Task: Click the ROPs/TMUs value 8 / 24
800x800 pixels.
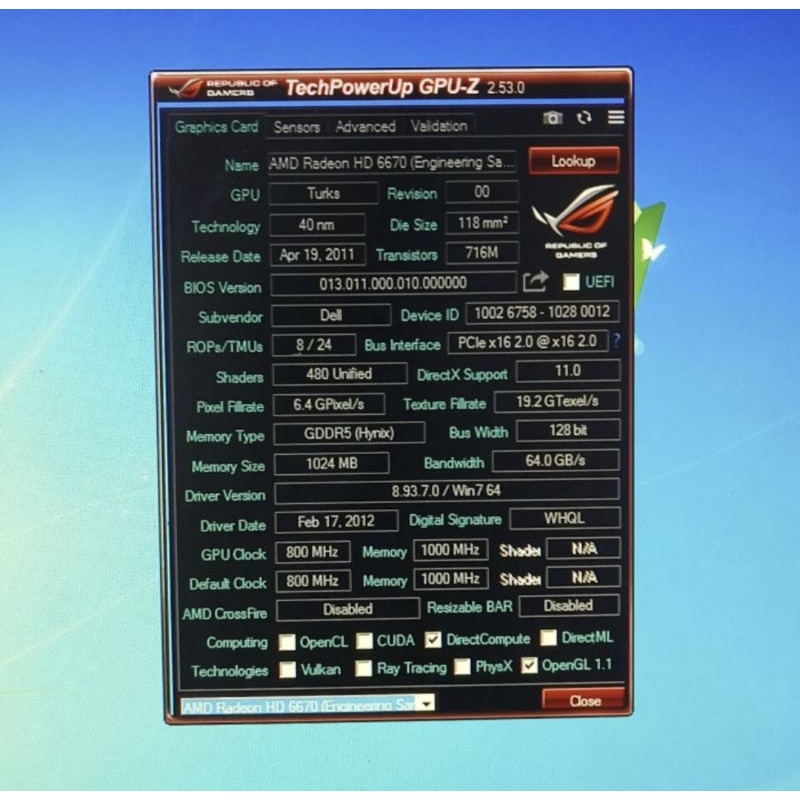Action: [314, 345]
